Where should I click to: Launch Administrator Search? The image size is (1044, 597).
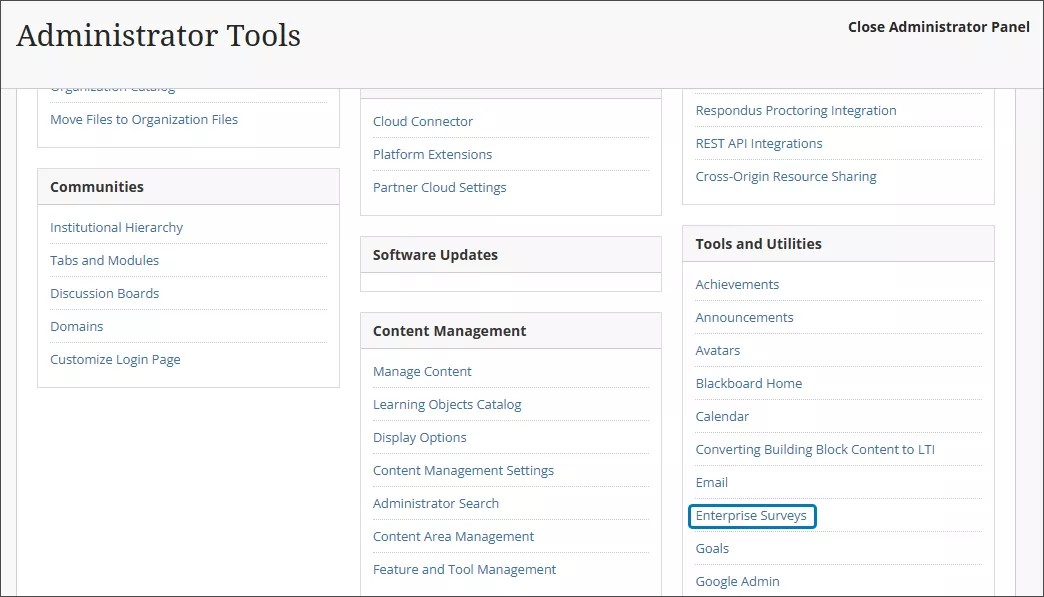(435, 503)
